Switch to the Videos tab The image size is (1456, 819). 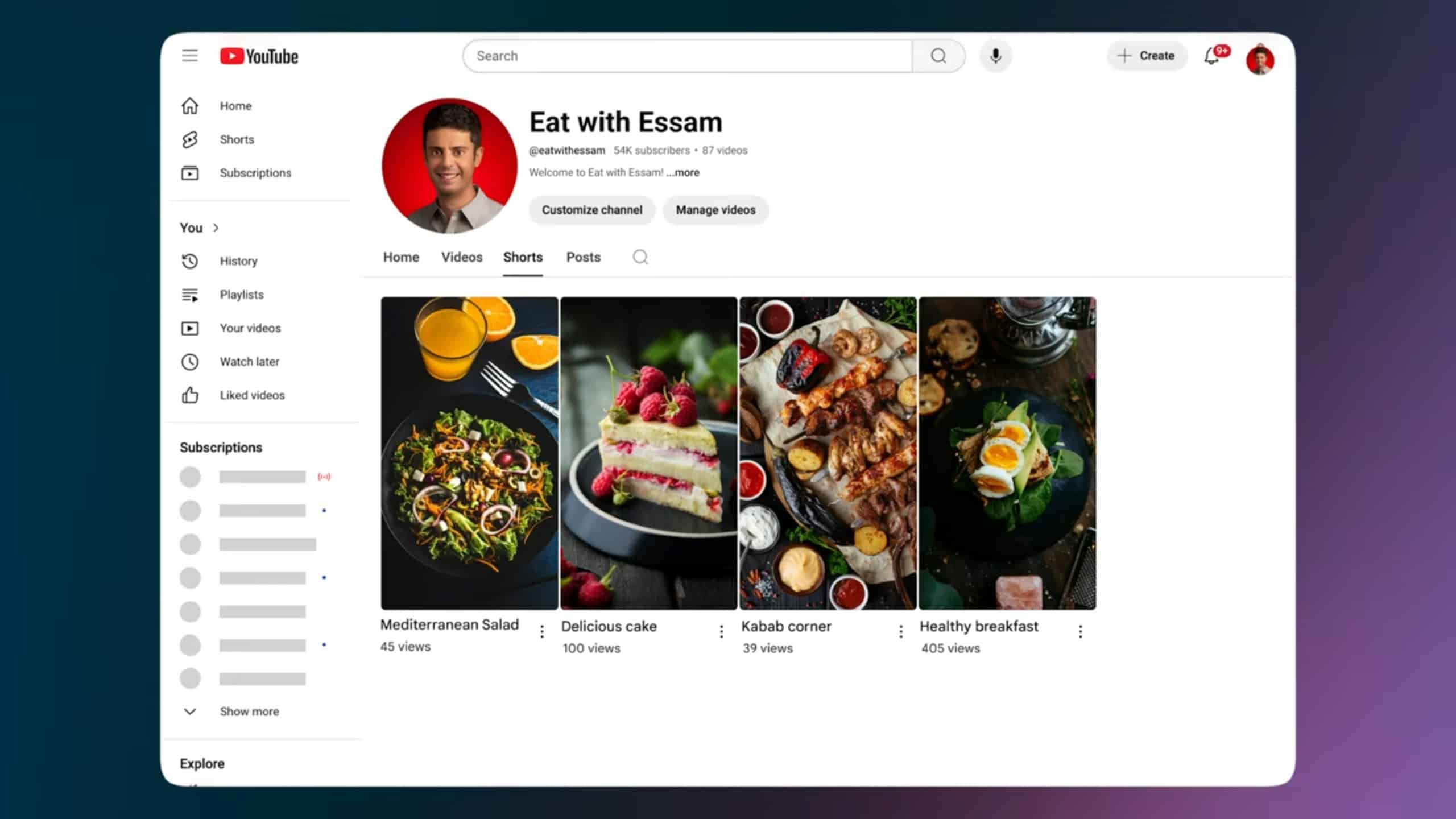462,257
